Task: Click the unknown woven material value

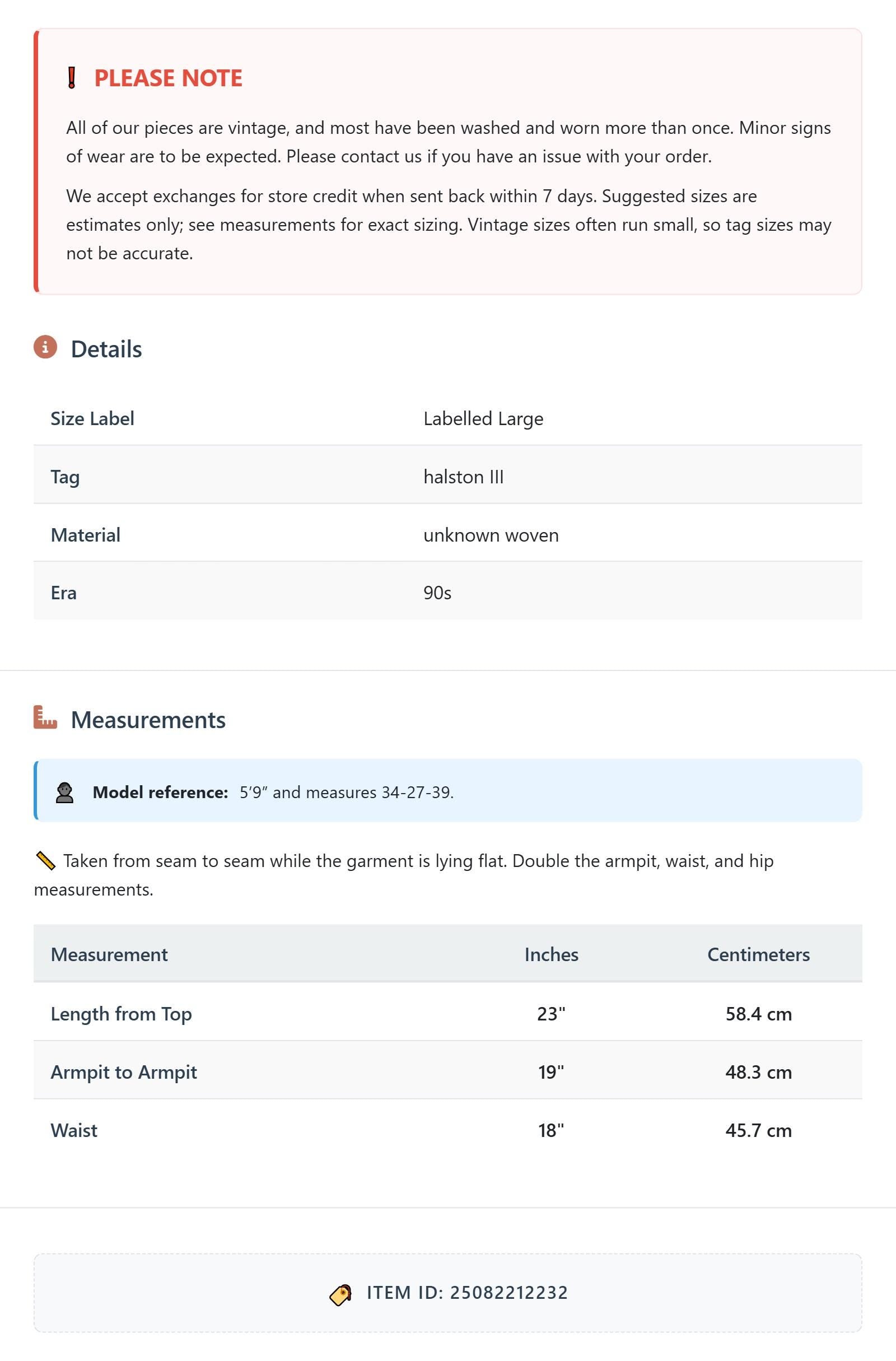Action: click(491, 535)
